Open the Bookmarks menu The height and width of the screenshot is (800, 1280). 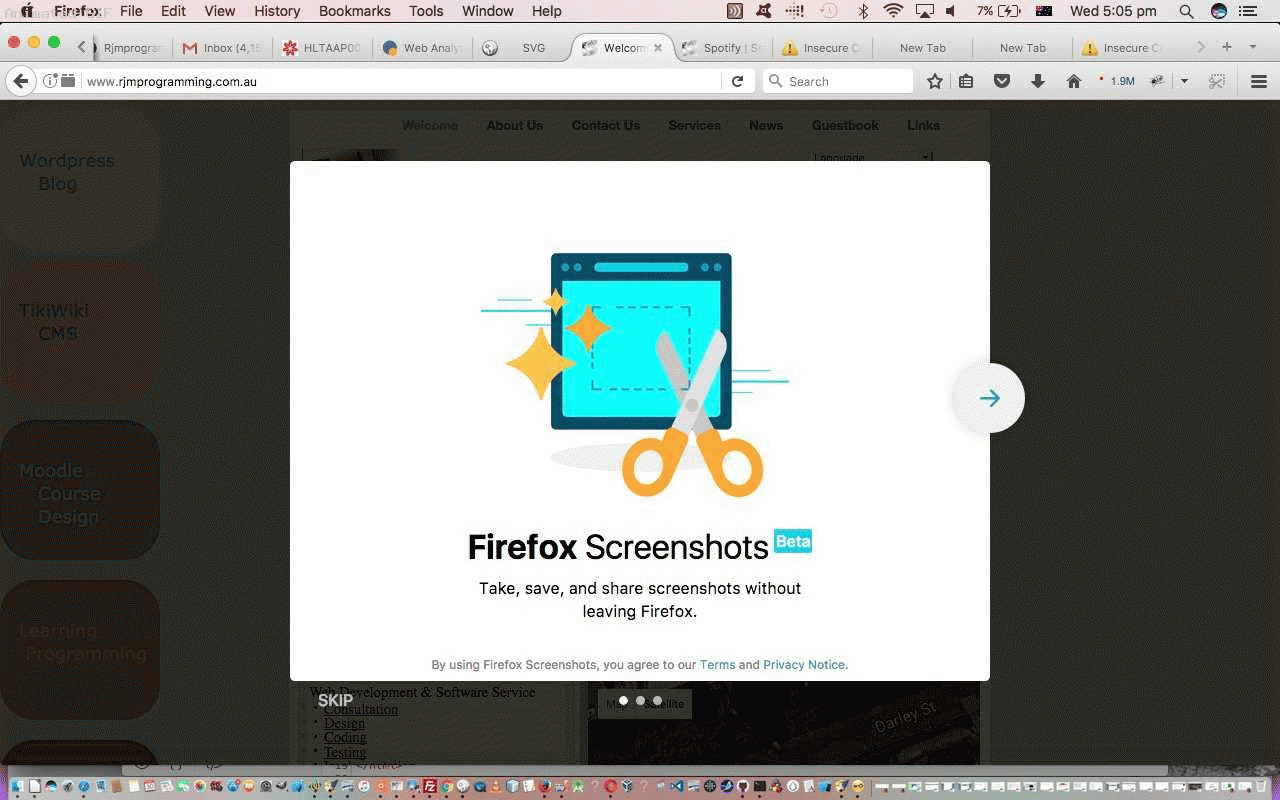tap(355, 11)
